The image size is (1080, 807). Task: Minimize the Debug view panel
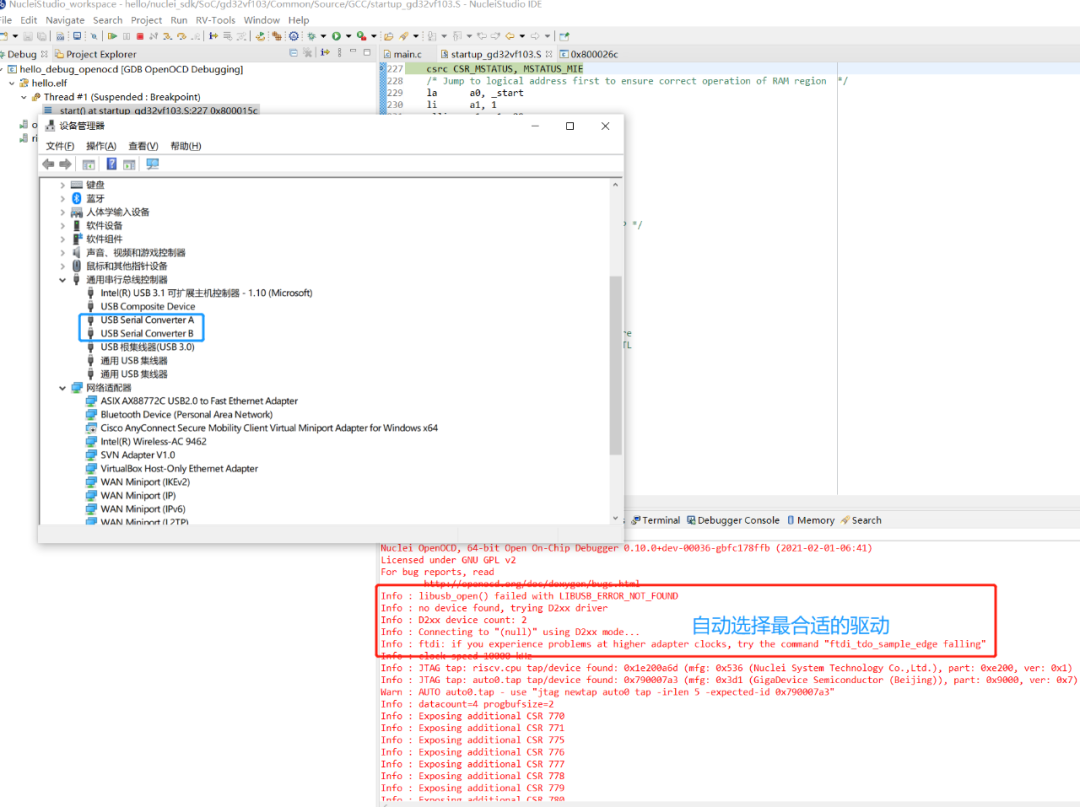pos(353,52)
